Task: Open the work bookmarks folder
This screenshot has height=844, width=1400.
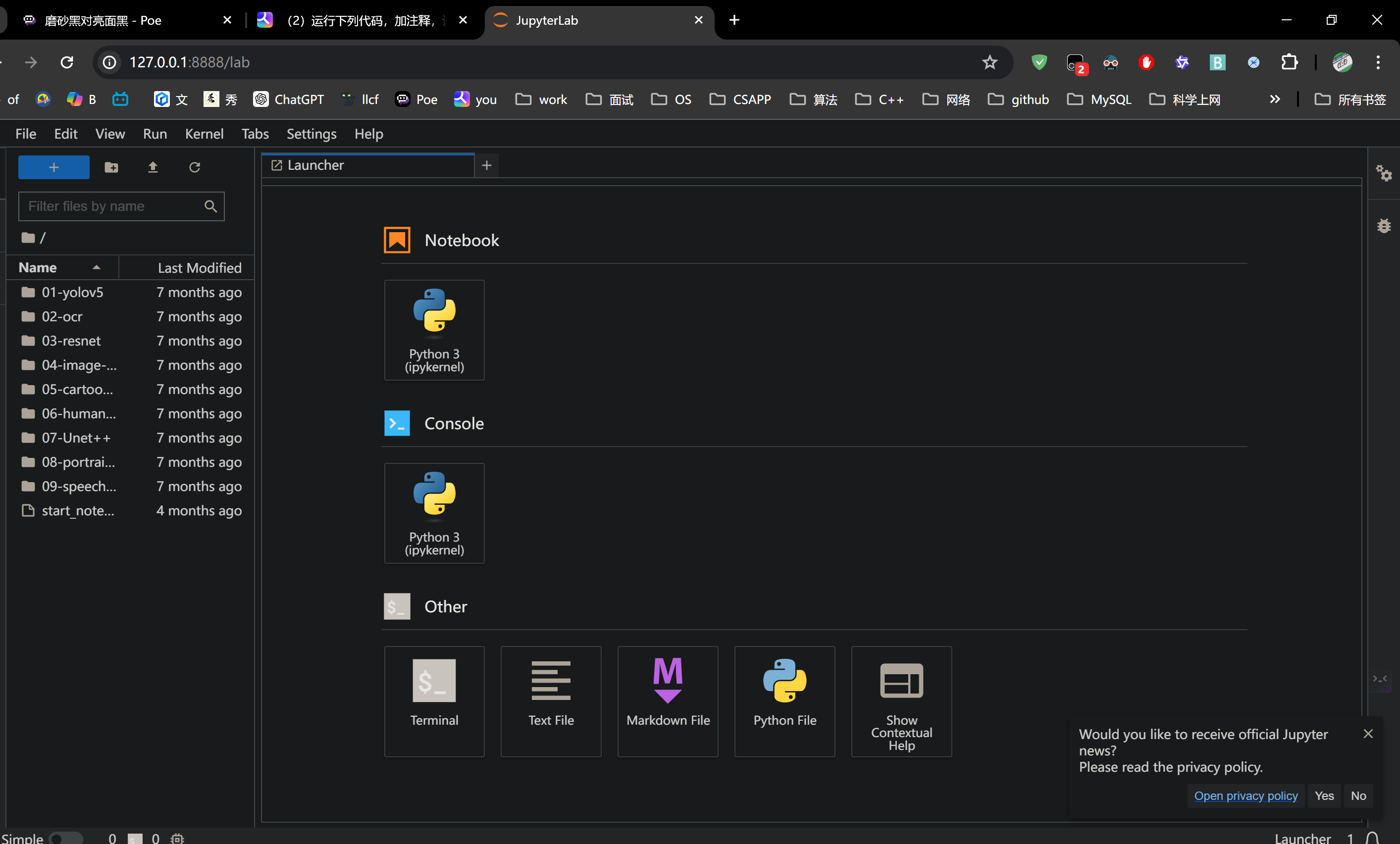Action: [541, 99]
